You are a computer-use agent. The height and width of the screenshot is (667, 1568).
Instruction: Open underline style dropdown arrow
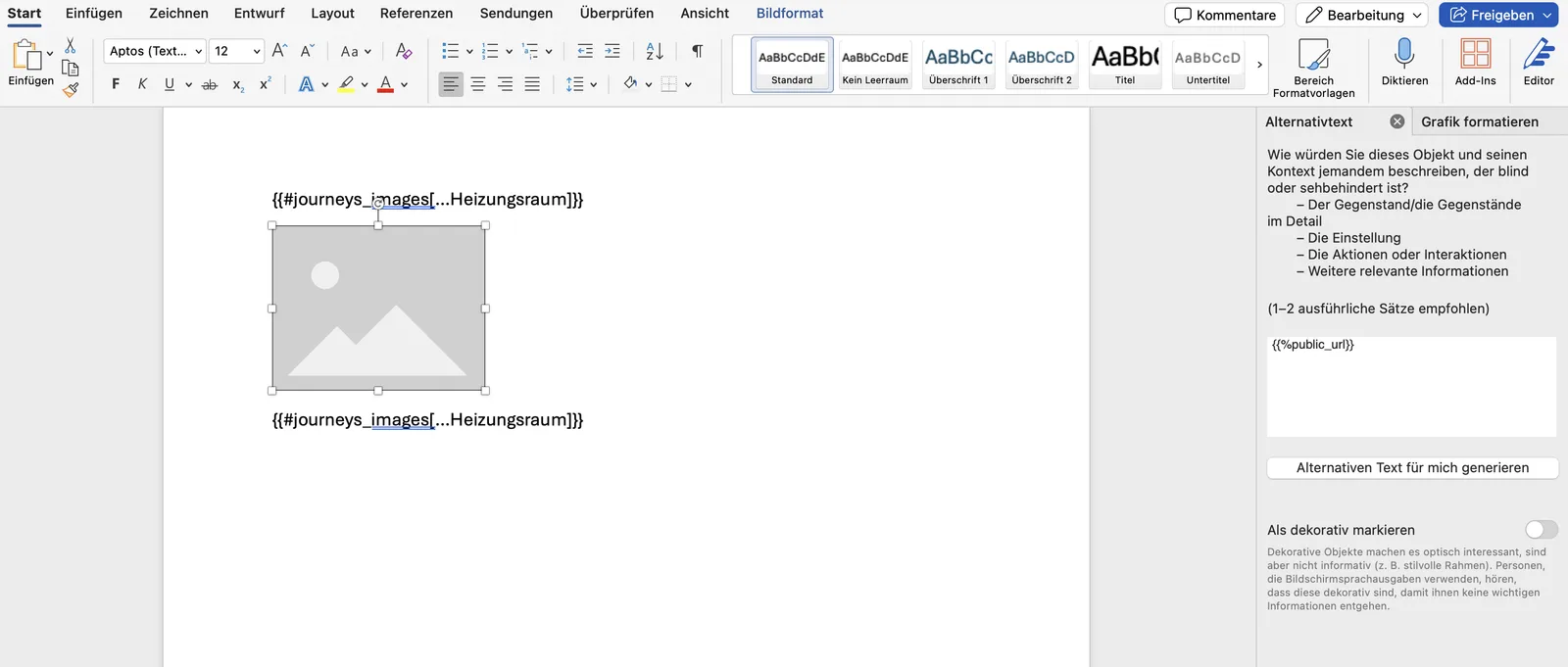pyautogui.click(x=188, y=85)
